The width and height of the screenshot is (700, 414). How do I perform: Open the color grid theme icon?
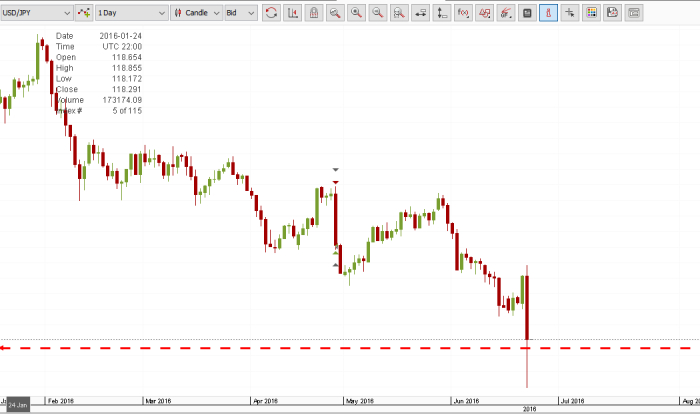point(592,13)
